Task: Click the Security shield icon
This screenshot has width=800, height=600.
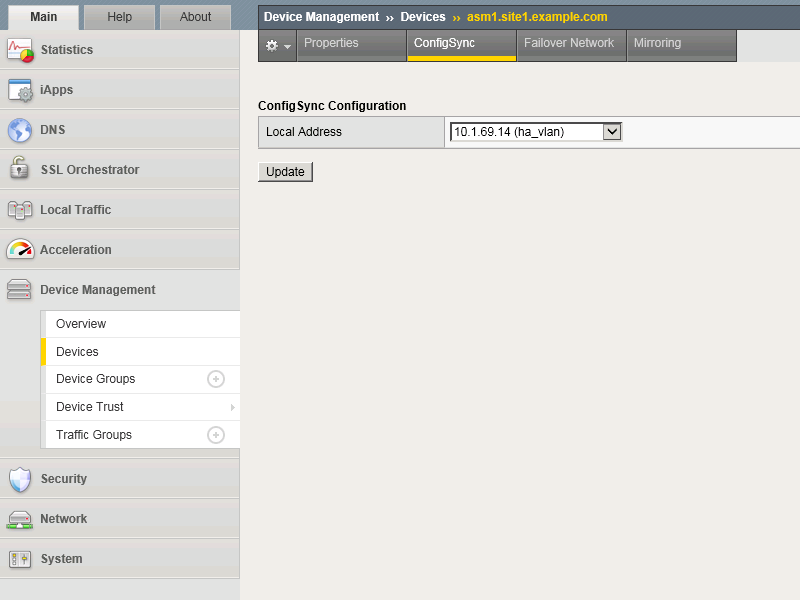Action: point(20,480)
